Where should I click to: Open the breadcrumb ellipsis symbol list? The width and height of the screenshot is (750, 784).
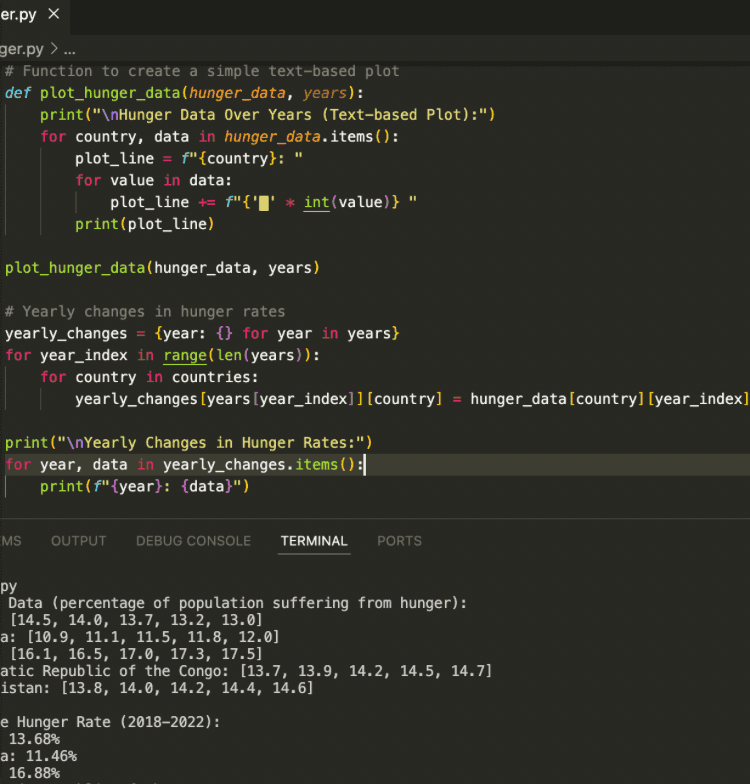70,50
